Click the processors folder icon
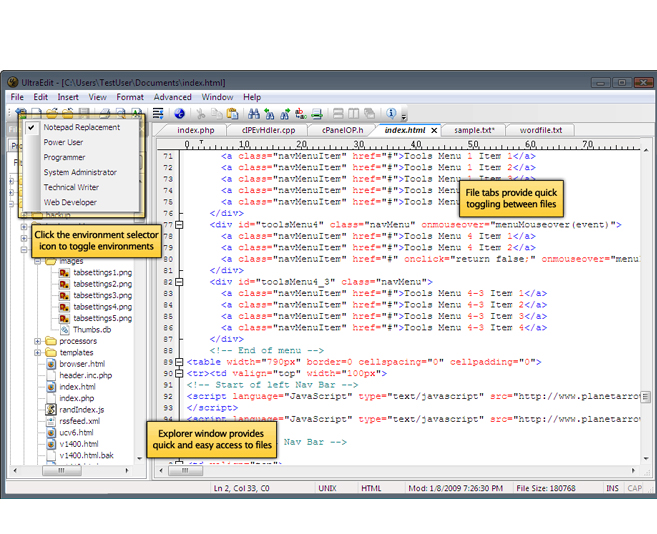This screenshot has width=657, height=534. point(51,341)
